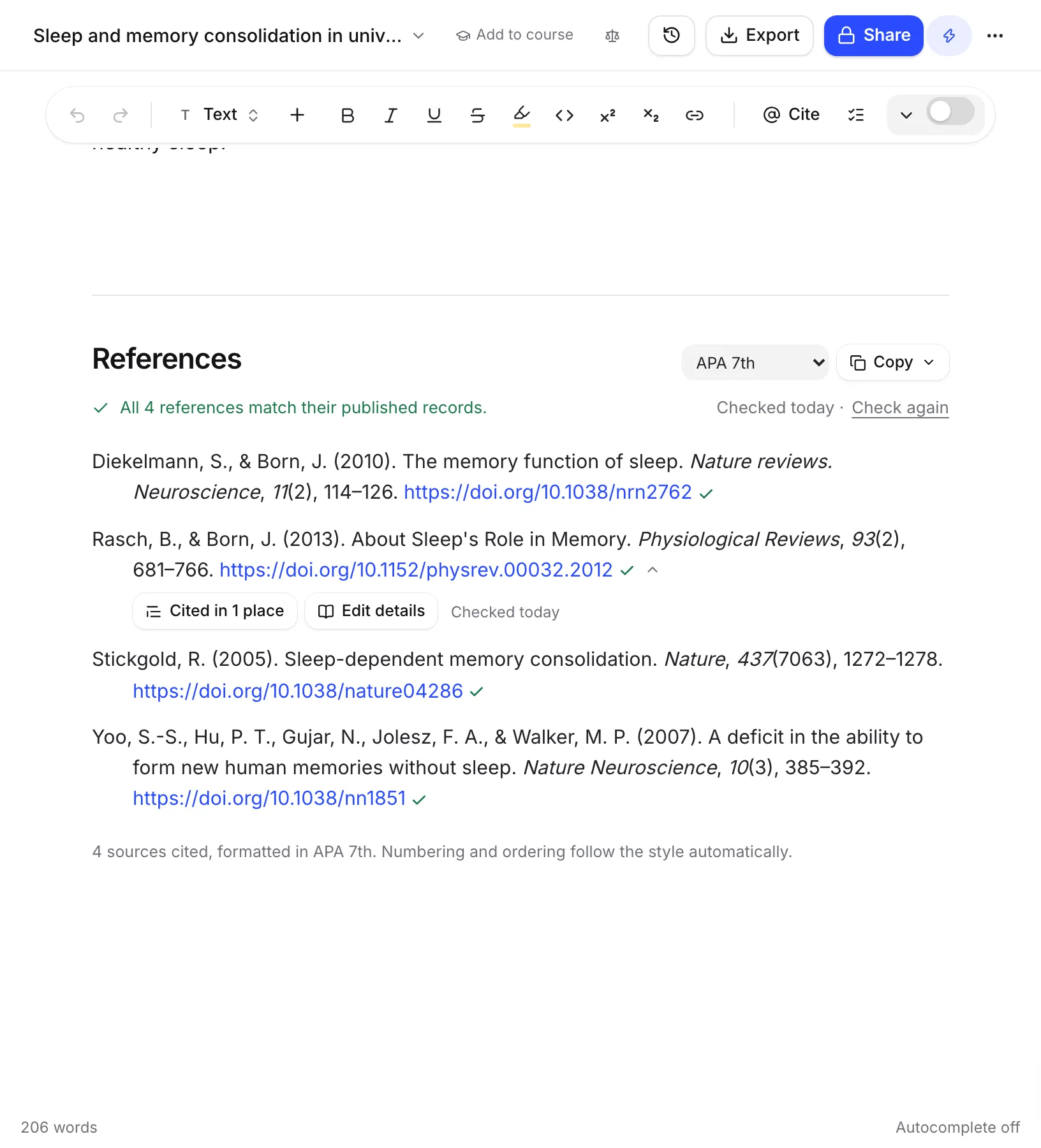
Task: Apply subscript formatting
Action: [x=651, y=115]
